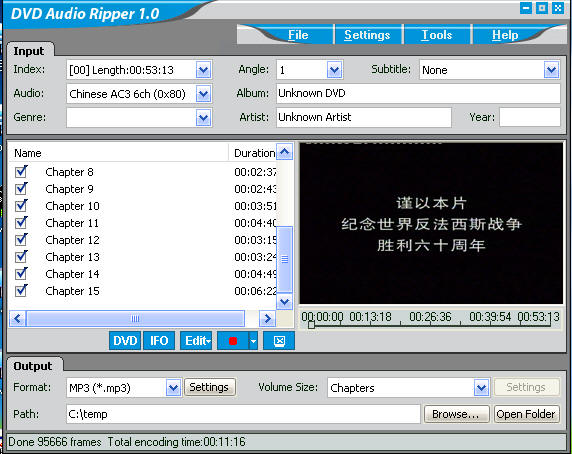Open the Settings menu
This screenshot has height=454, width=572.
pos(367,35)
